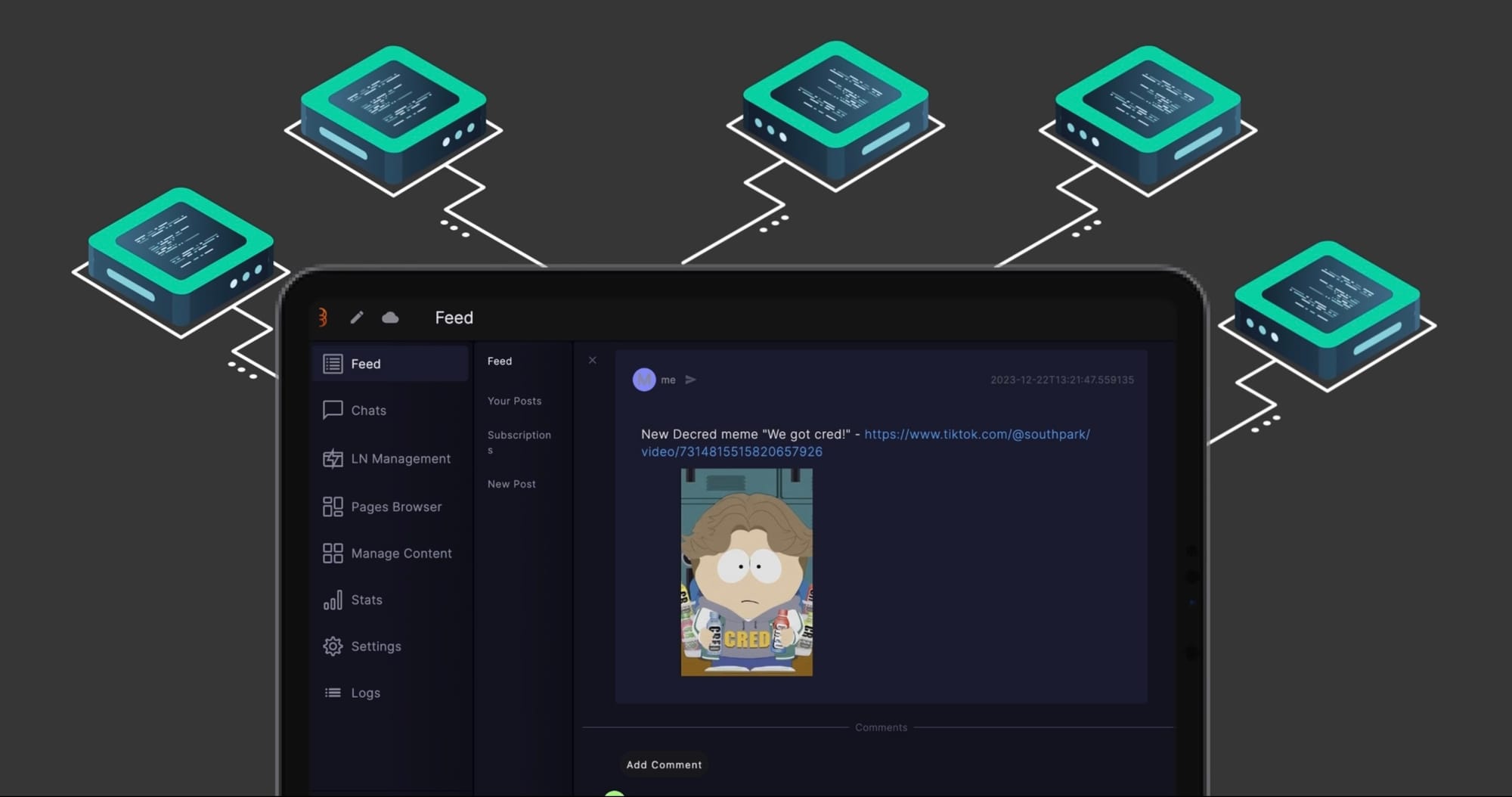The width and height of the screenshot is (1512, 797).
Task: Click the post text 'New Decred meme'
Action: click(x=699, y=434)
